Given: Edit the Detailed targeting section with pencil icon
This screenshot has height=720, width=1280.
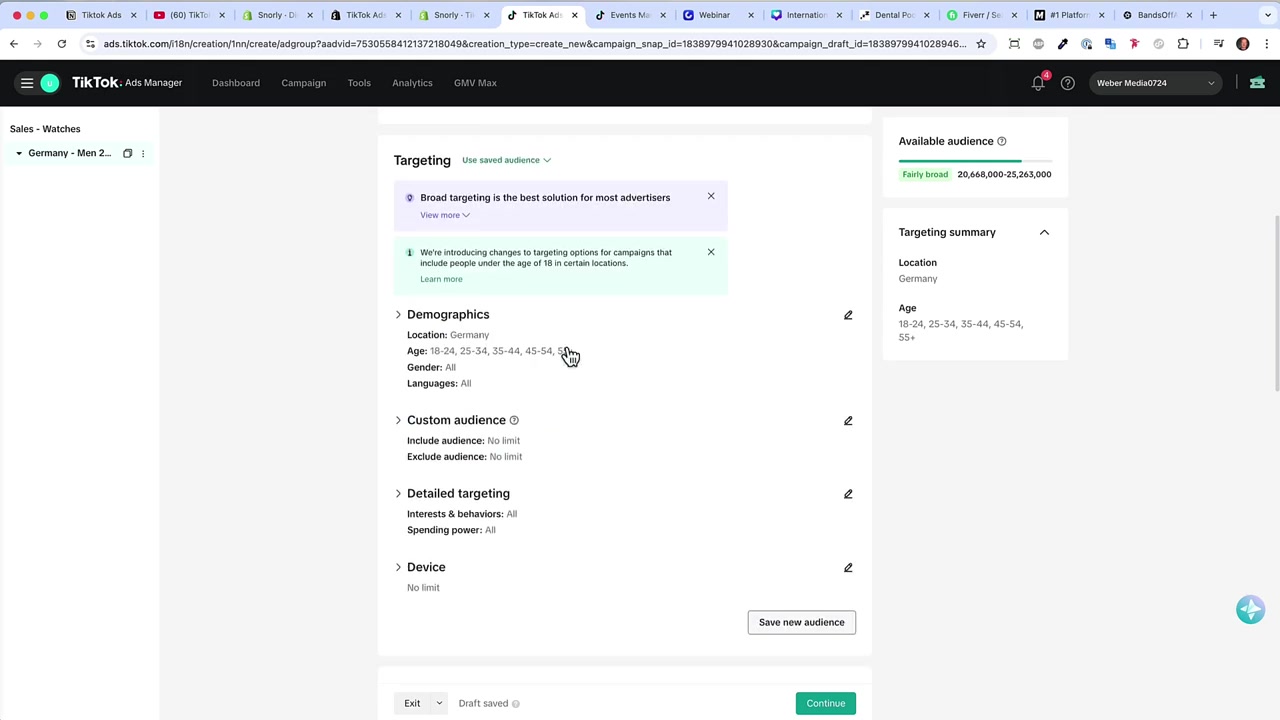Looking at the screenshot, I should (x=848, y=494).
